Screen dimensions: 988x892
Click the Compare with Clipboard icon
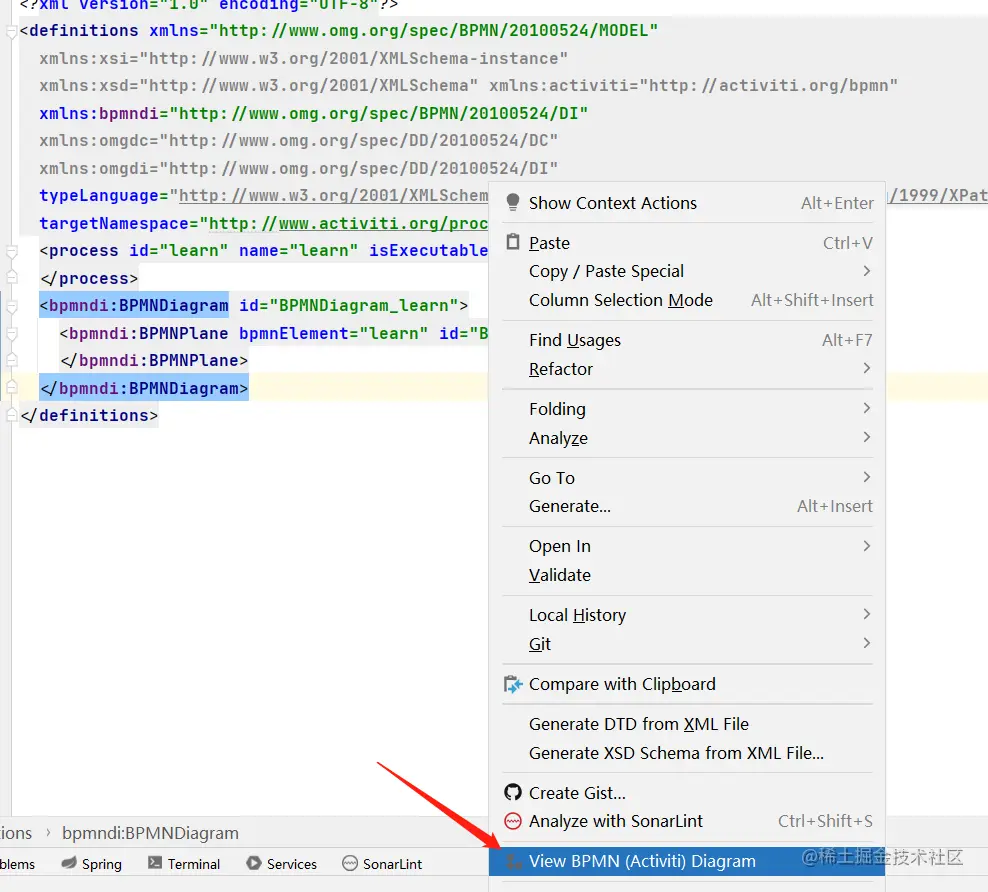[514, 684]
